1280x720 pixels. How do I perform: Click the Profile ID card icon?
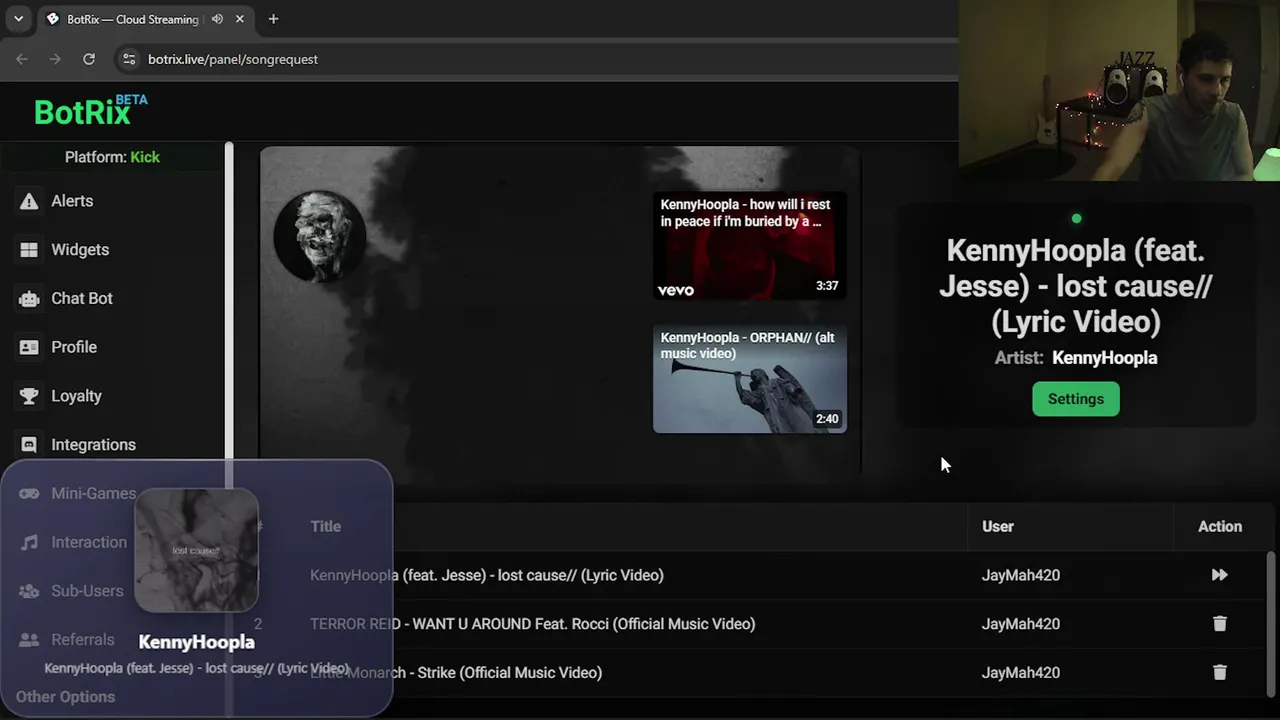coord(29,347)
